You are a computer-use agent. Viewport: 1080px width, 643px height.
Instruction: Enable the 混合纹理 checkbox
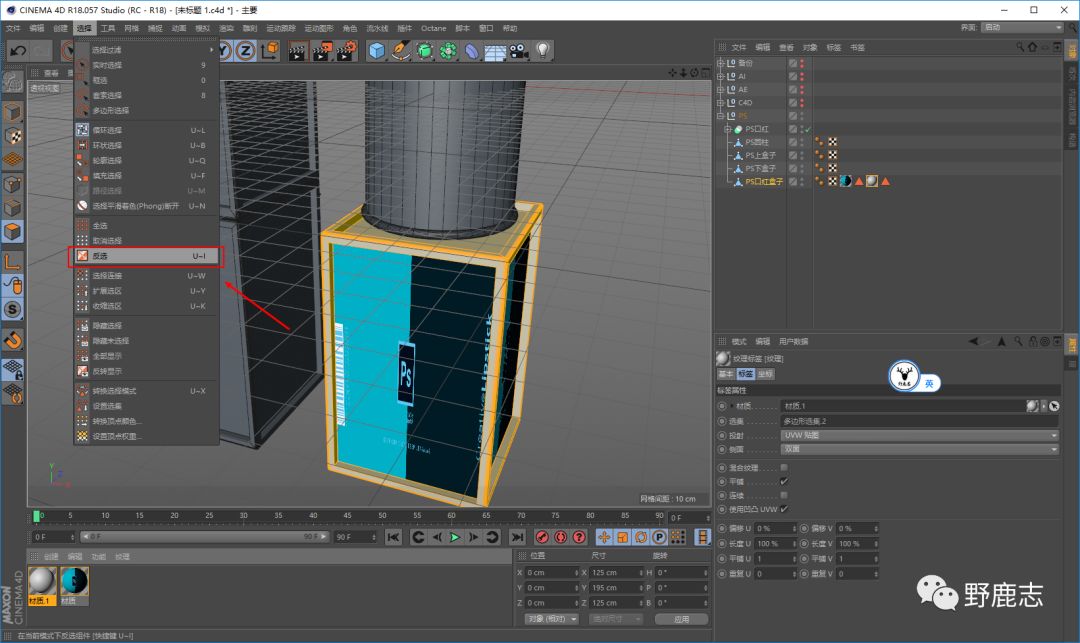[x=784, y=467]
